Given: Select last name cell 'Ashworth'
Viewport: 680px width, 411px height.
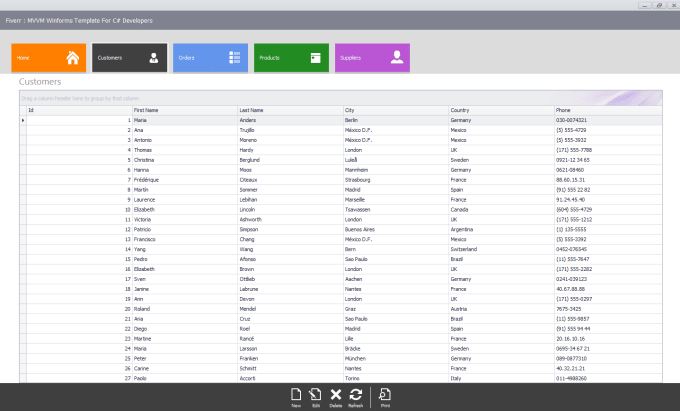Looking at the screenshot, I should [291, 219].
